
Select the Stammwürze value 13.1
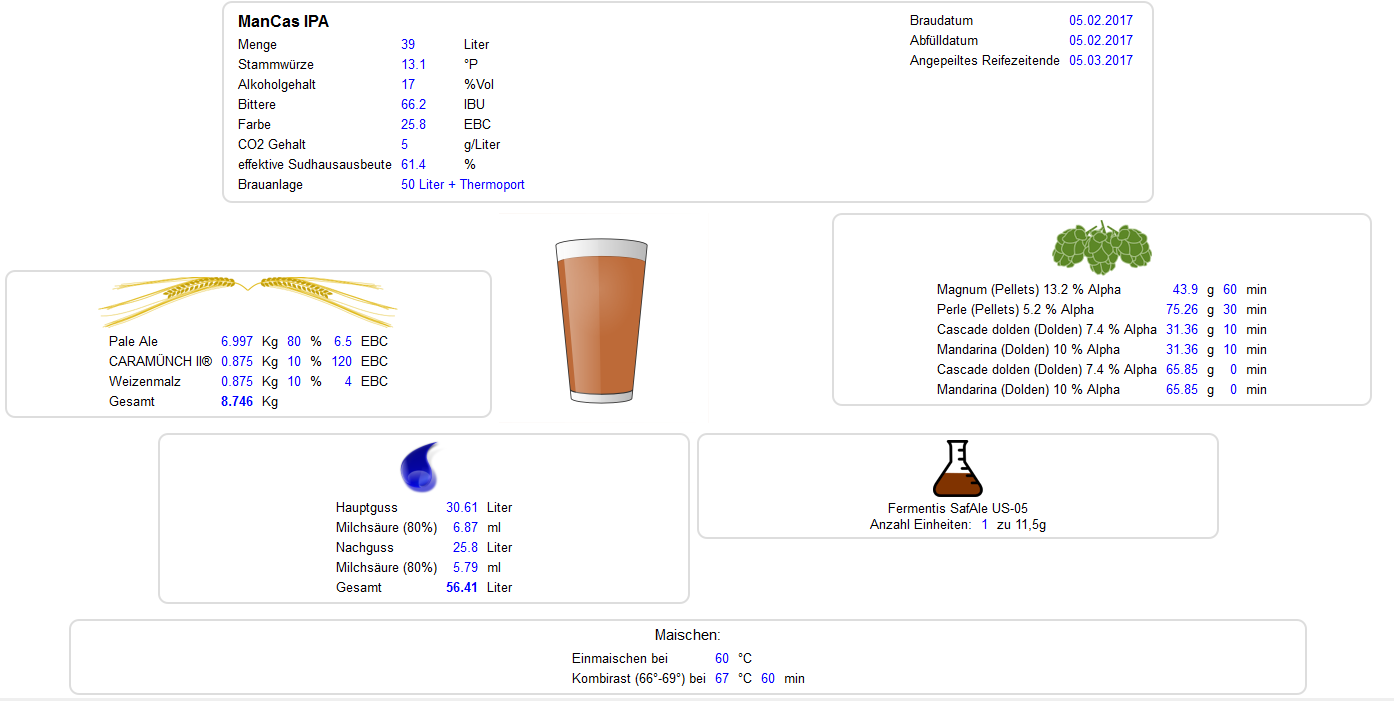413,65
